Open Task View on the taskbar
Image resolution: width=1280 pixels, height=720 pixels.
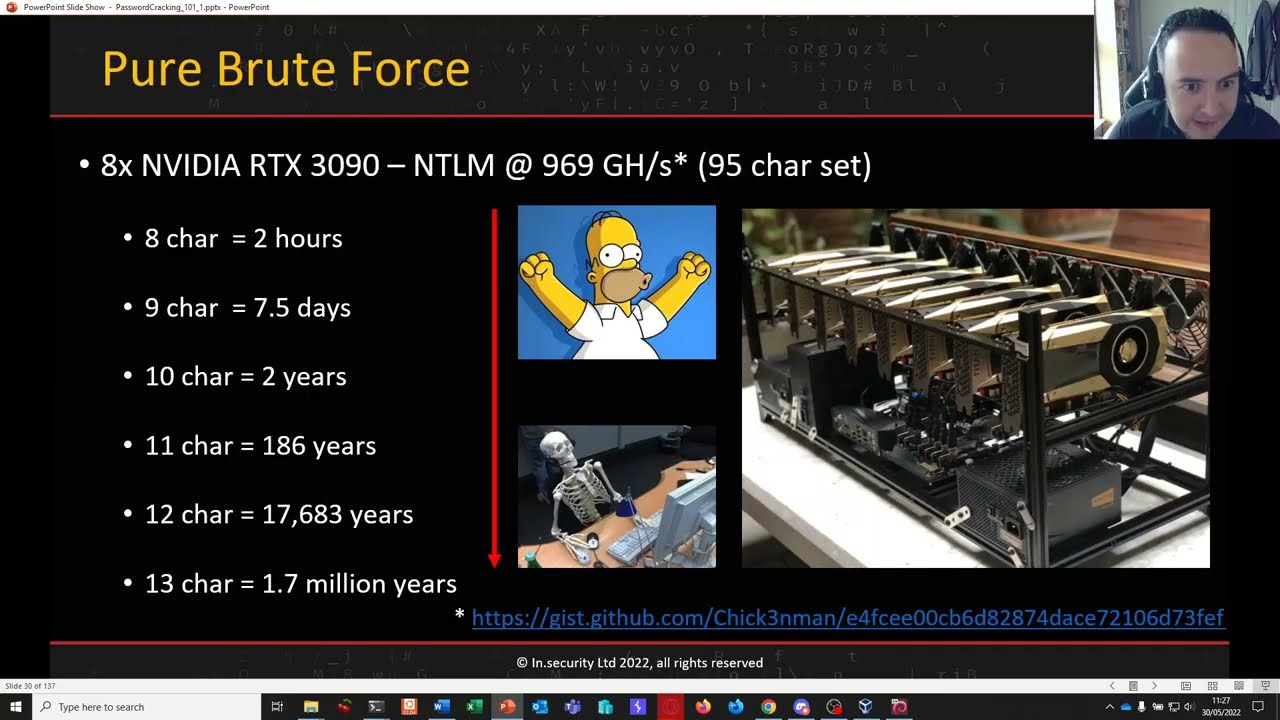pos(277,707)
